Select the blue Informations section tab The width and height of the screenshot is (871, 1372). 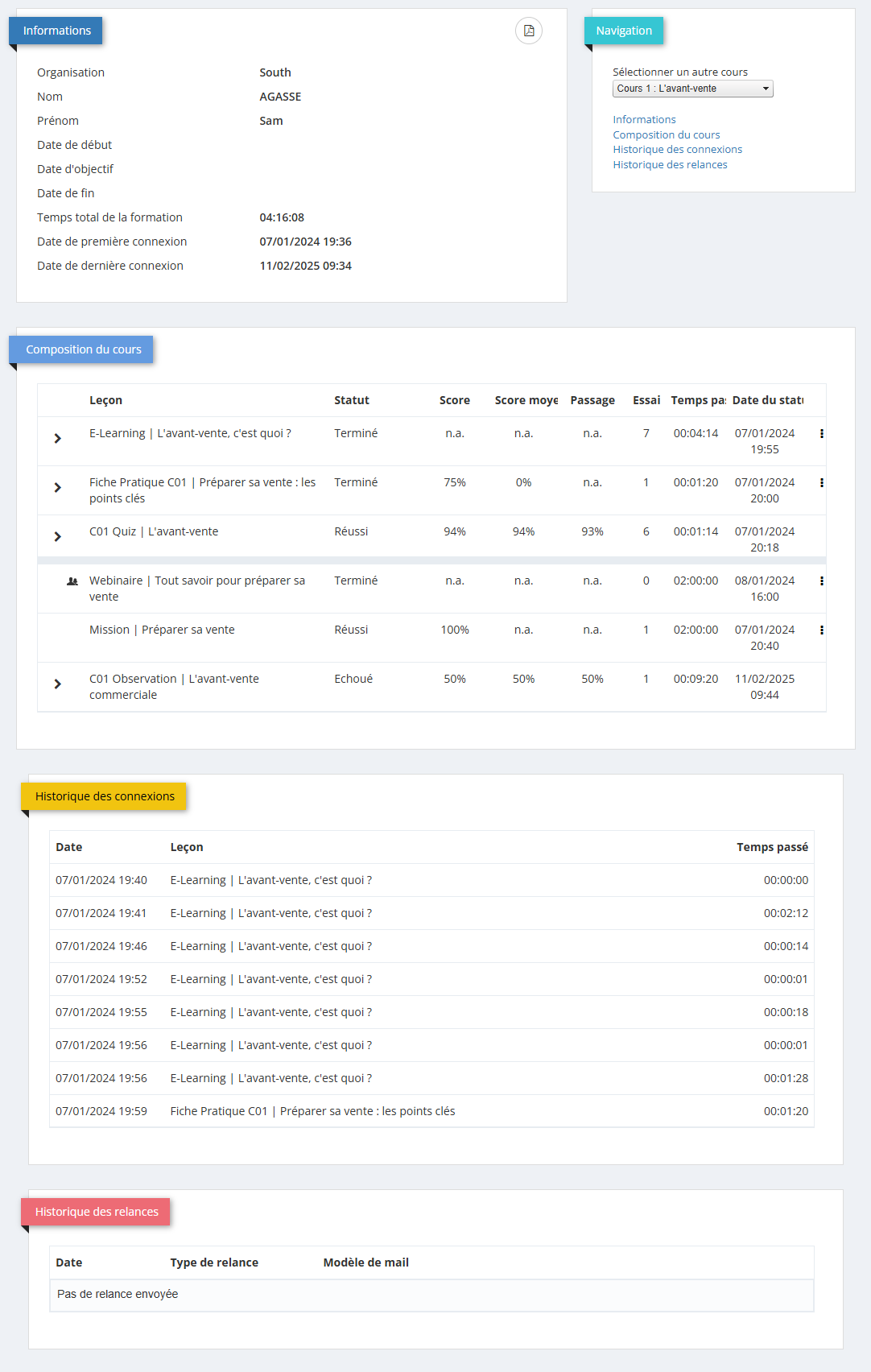tap(56, 31)
